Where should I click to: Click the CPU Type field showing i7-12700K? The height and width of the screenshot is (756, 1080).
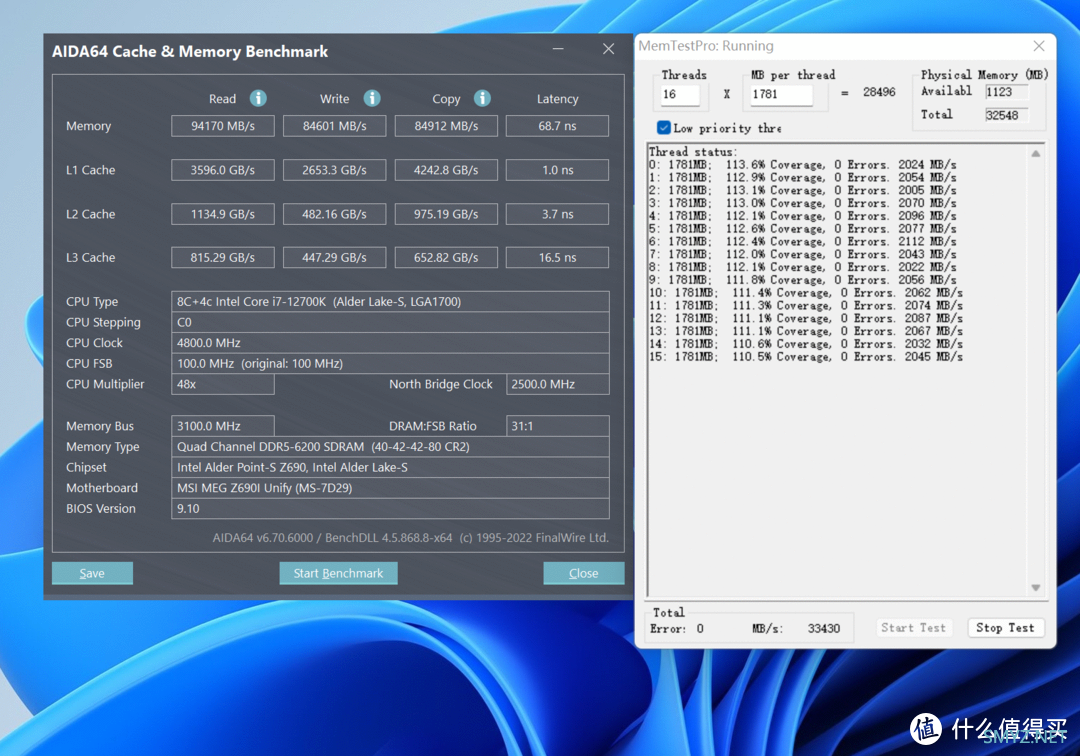390,302
